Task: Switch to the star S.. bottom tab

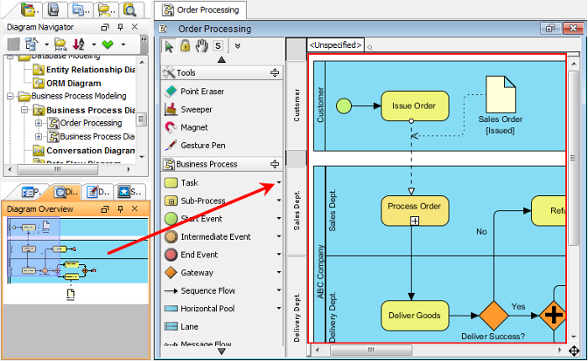Action: coord(129,192)
